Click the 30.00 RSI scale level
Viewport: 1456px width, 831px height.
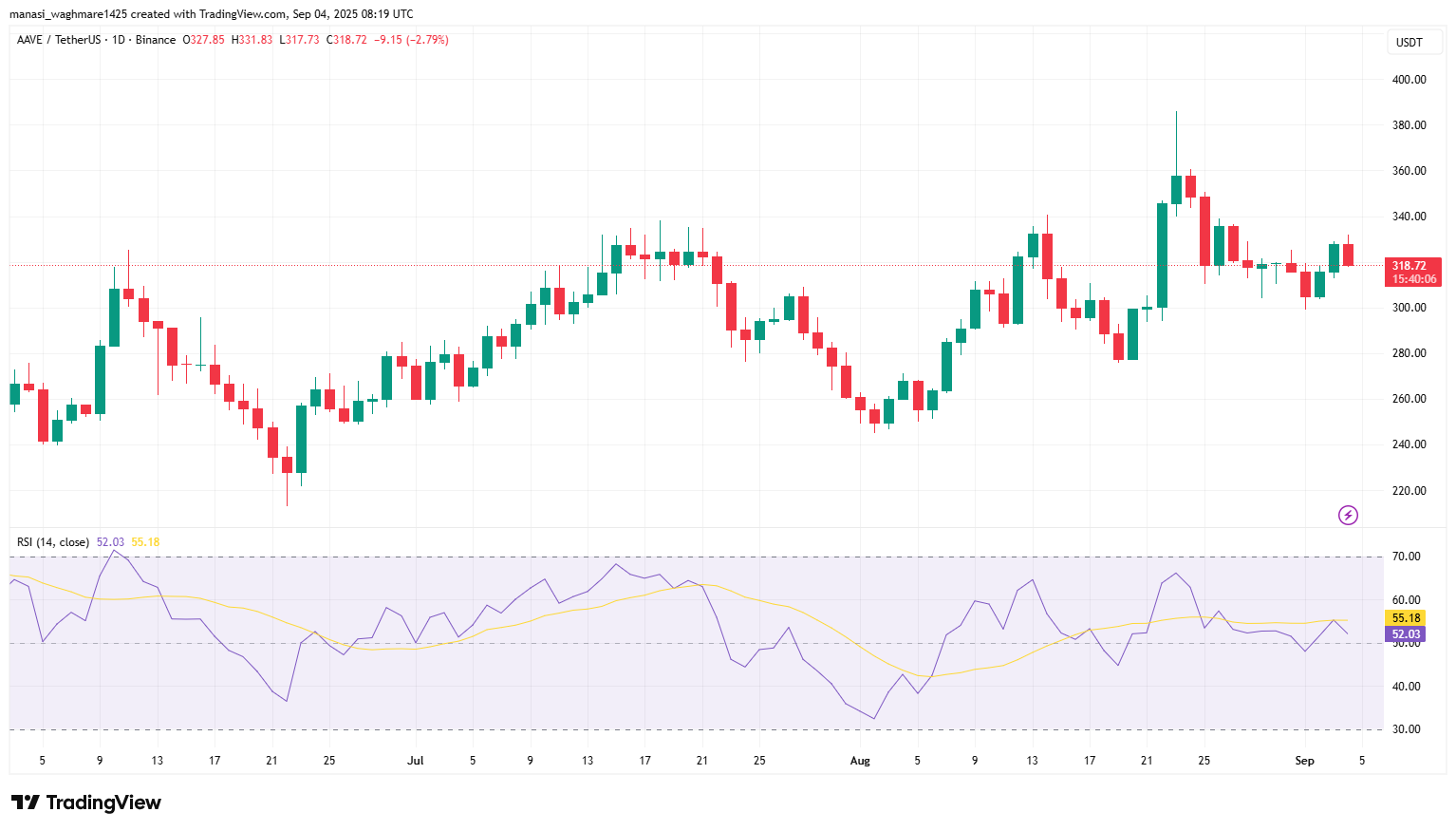[1406, 729]
